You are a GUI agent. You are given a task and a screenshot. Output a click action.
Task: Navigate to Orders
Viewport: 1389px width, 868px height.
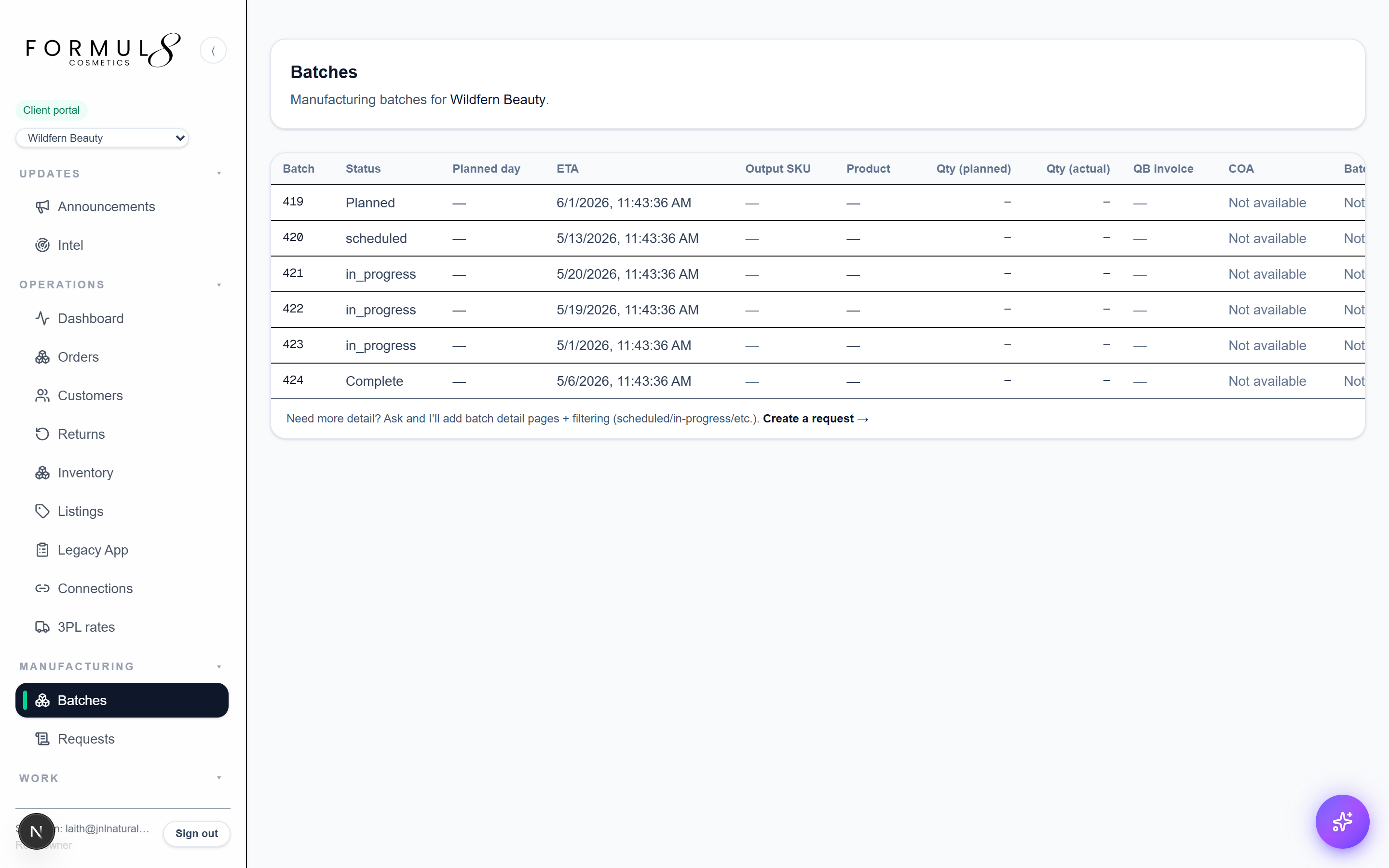point(122,357)
